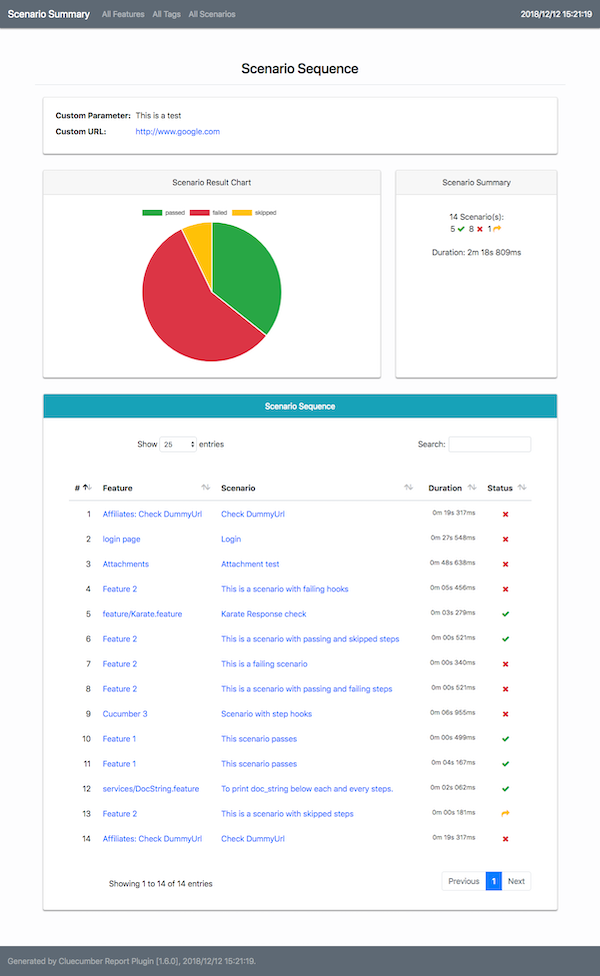Open the Scenario Summary nav brand
The image size is (600, 976).
pyautogui.click(x=49, y=14)
